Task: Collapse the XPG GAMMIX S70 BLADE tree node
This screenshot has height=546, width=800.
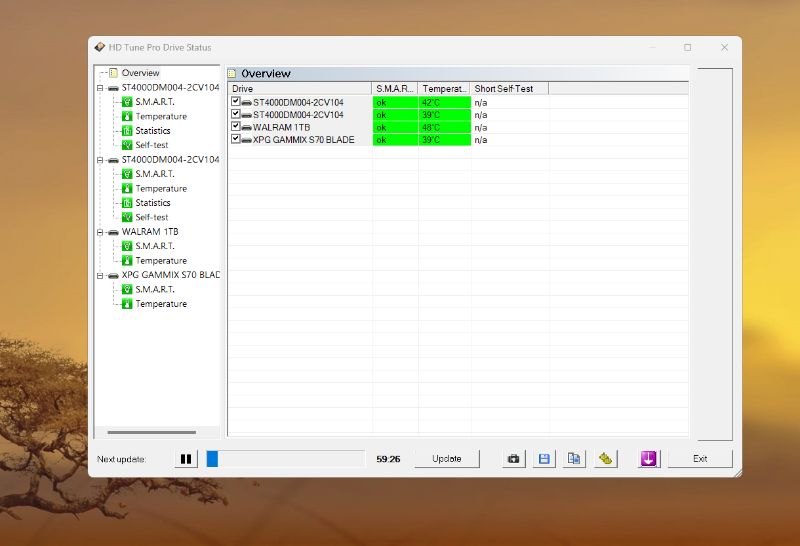Action: tap(100, 275)
